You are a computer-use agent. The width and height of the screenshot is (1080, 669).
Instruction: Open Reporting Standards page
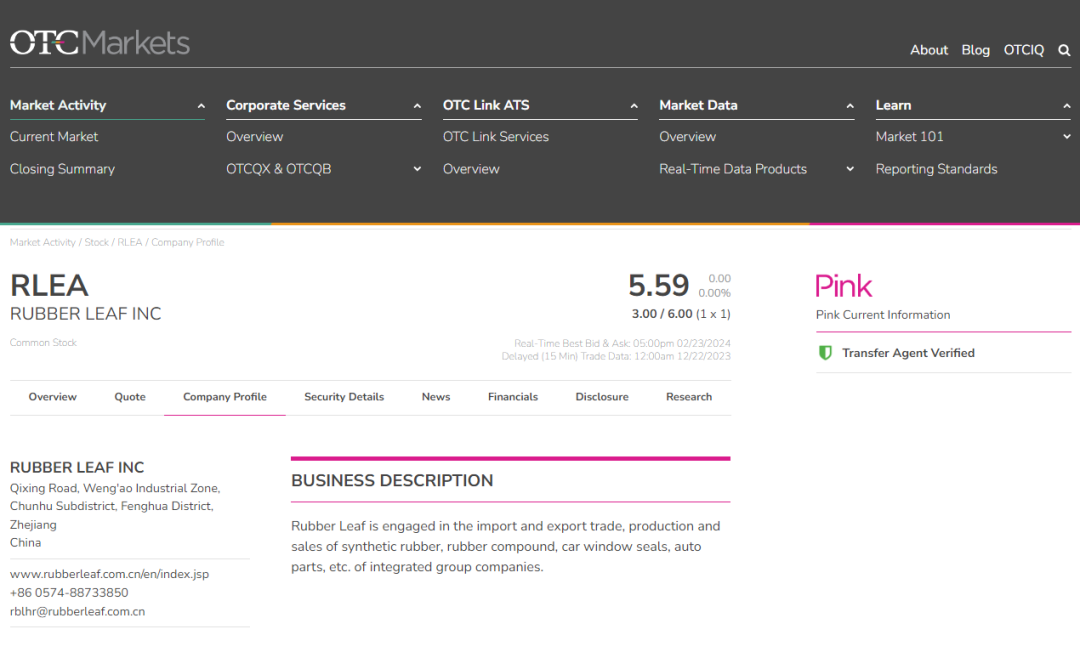click(936, 169)
